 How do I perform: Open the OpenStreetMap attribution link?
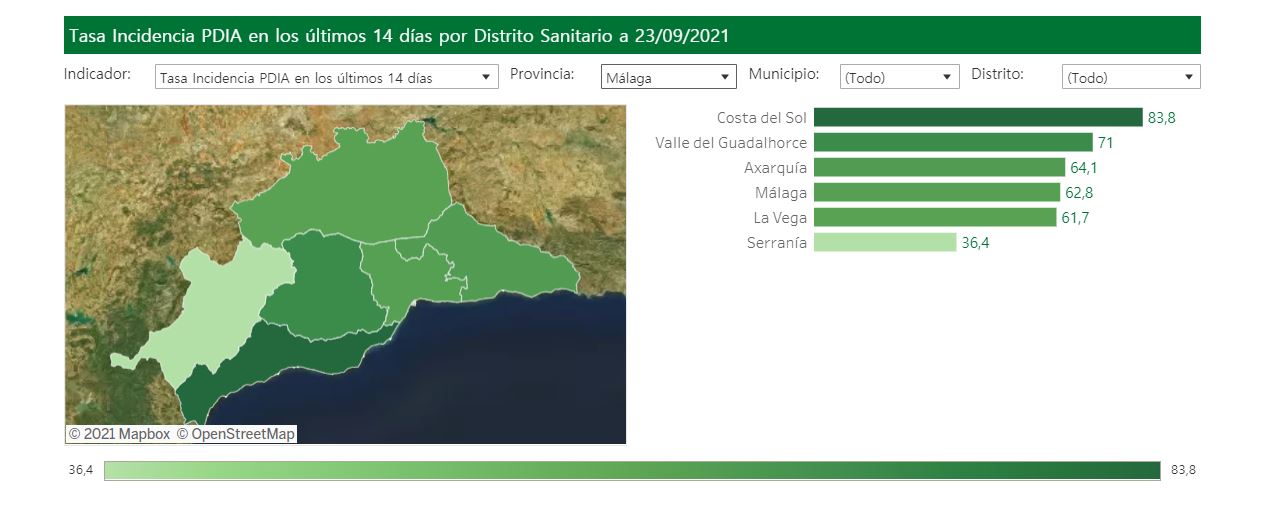coord(236,434)
